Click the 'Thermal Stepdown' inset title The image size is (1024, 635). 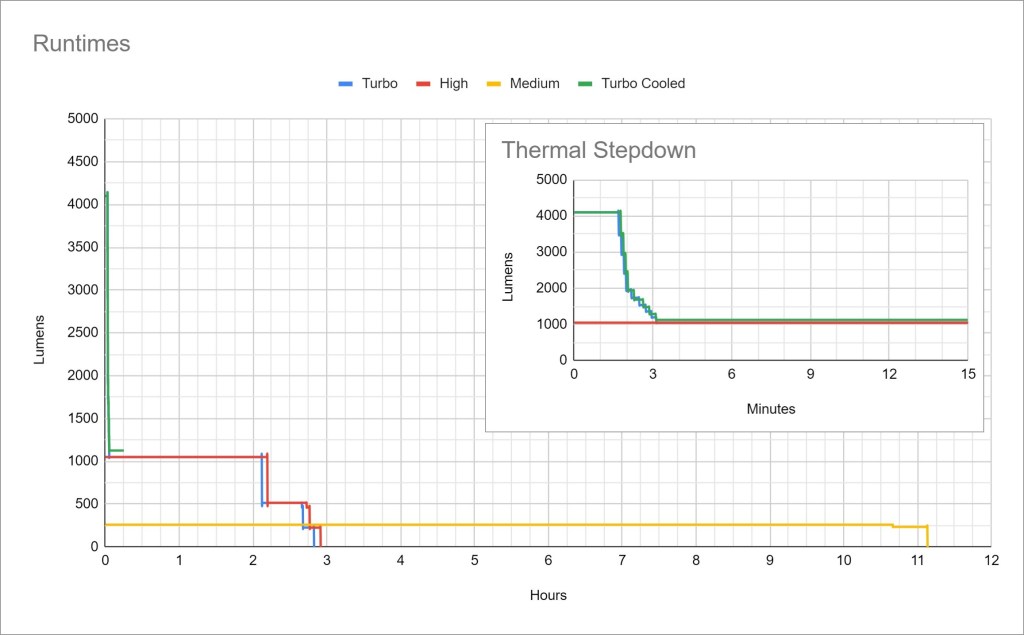[598, 151]
